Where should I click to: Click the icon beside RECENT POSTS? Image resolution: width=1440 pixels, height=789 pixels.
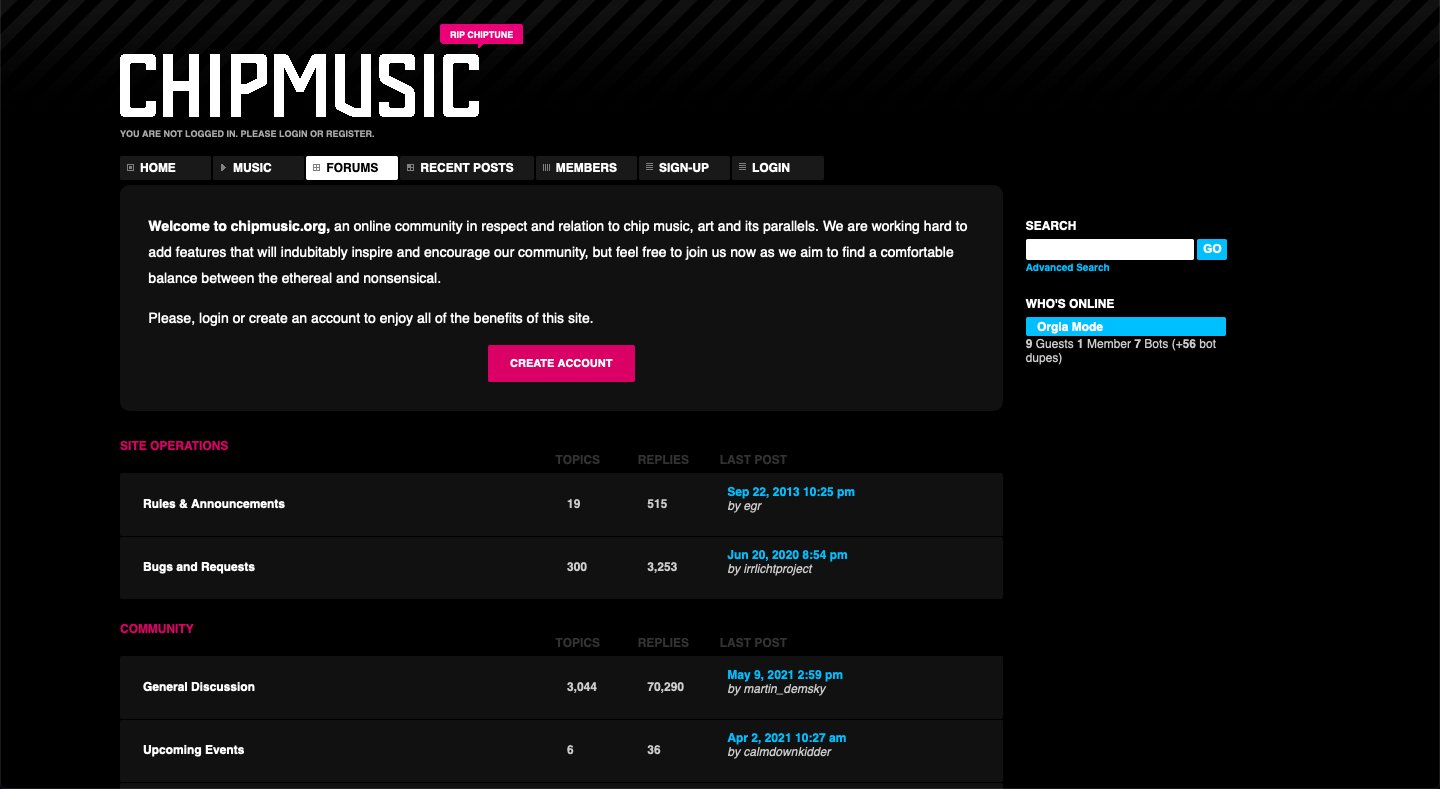410,168
